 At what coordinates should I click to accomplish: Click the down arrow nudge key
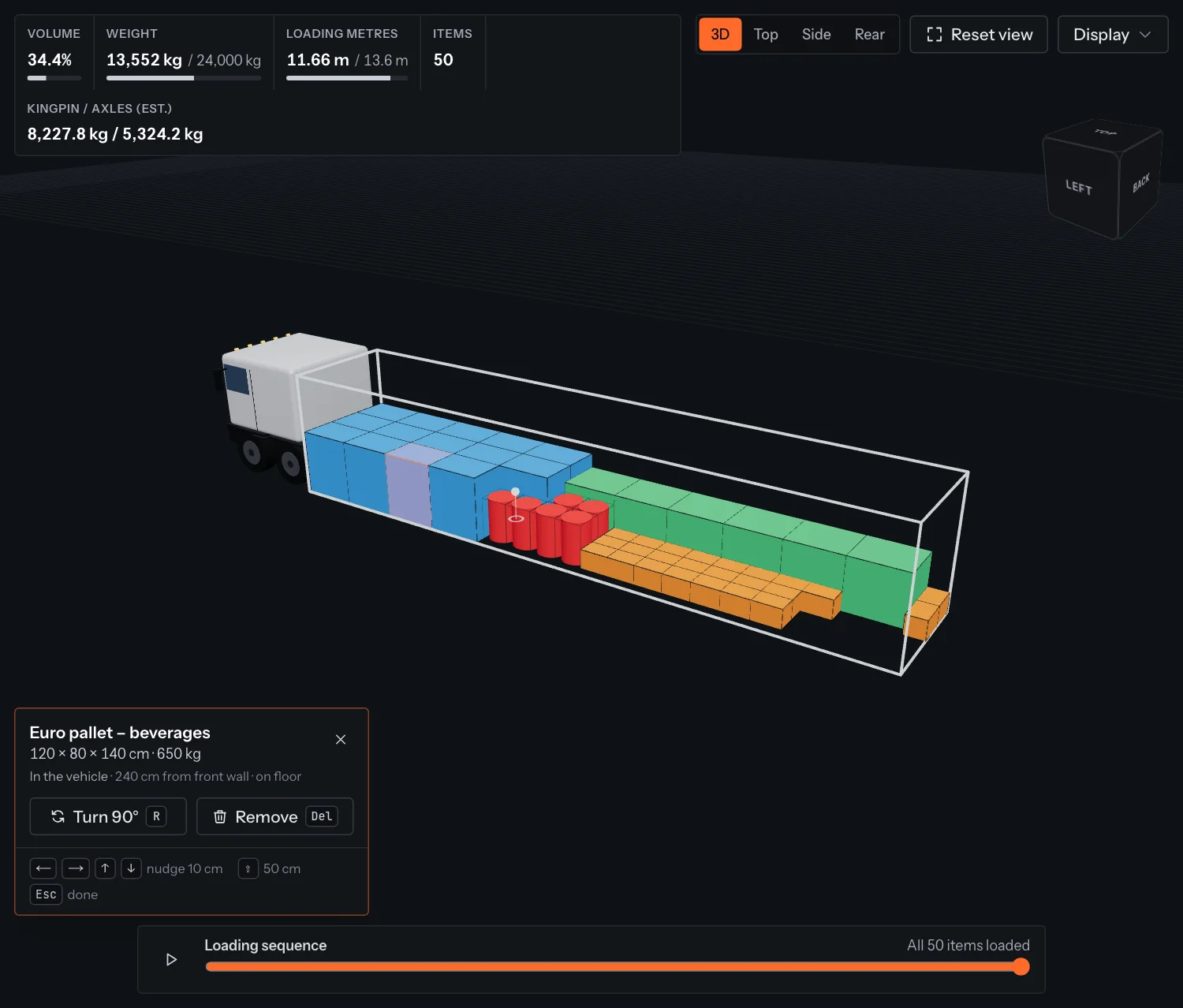[x=131, y=868]
